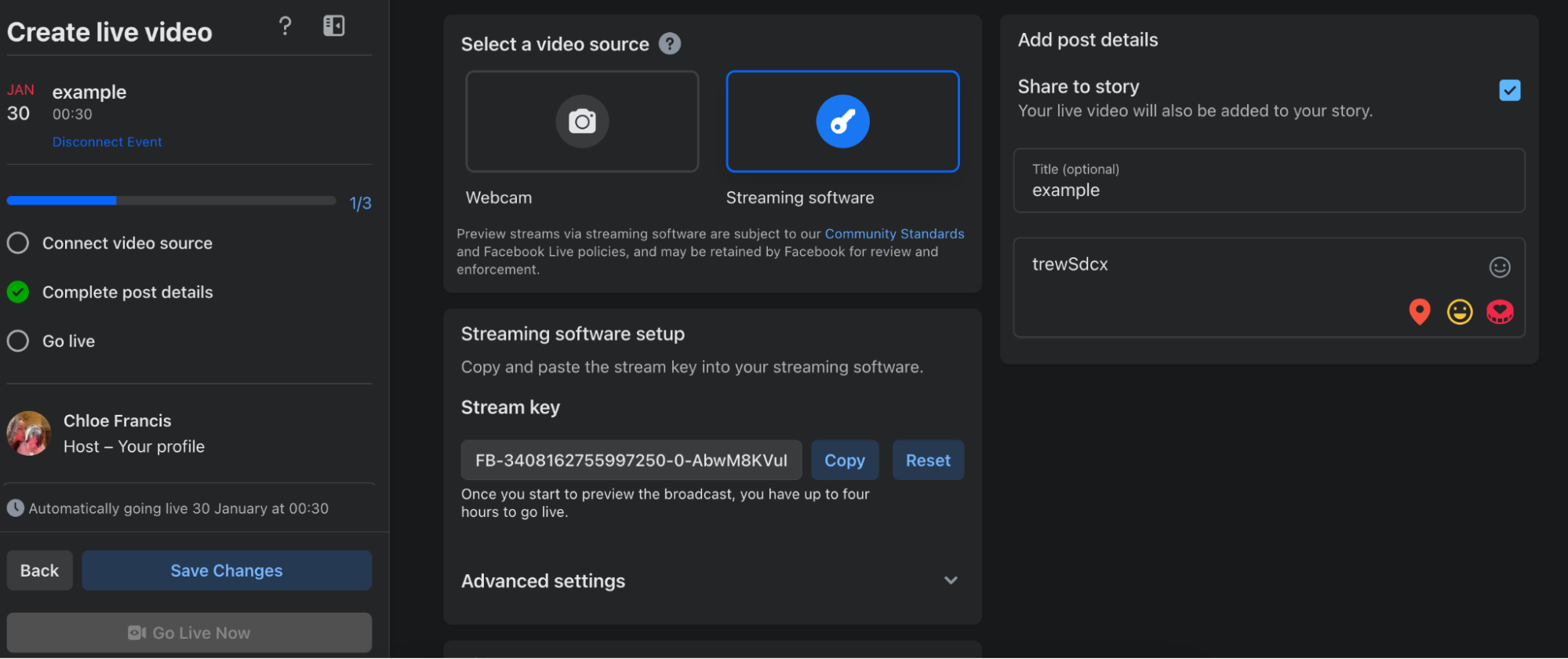
Task: Add a check-in location with the red pin icon
Action: (1419, 311)
